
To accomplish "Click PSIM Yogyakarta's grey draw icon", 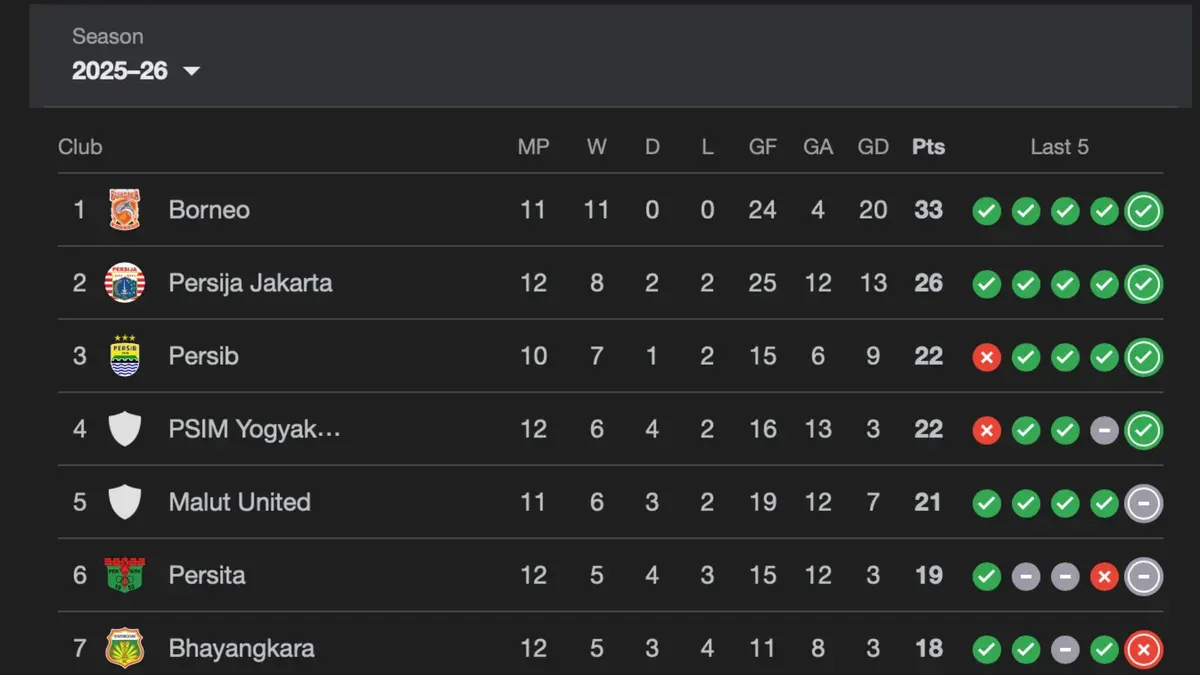I will coord(1104,430).
